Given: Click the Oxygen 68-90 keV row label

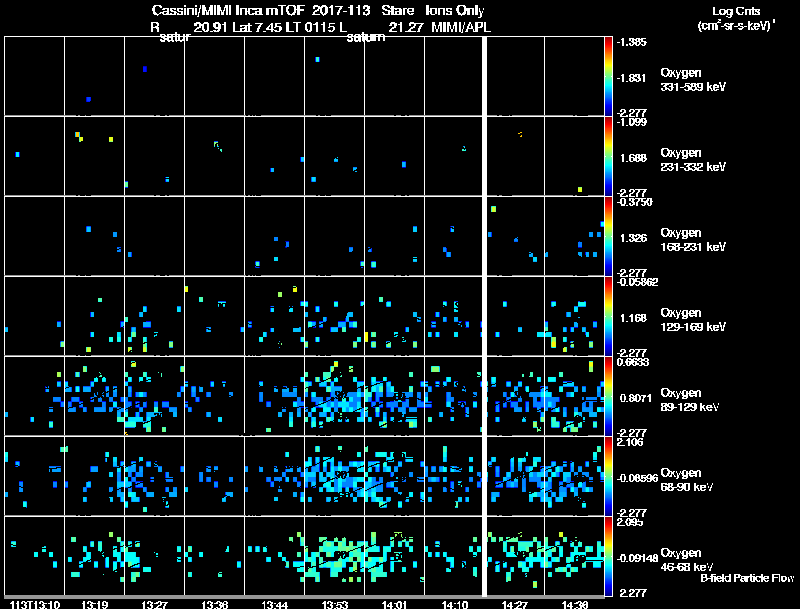Looking at the screenshot, I should [x=687, y=479].
